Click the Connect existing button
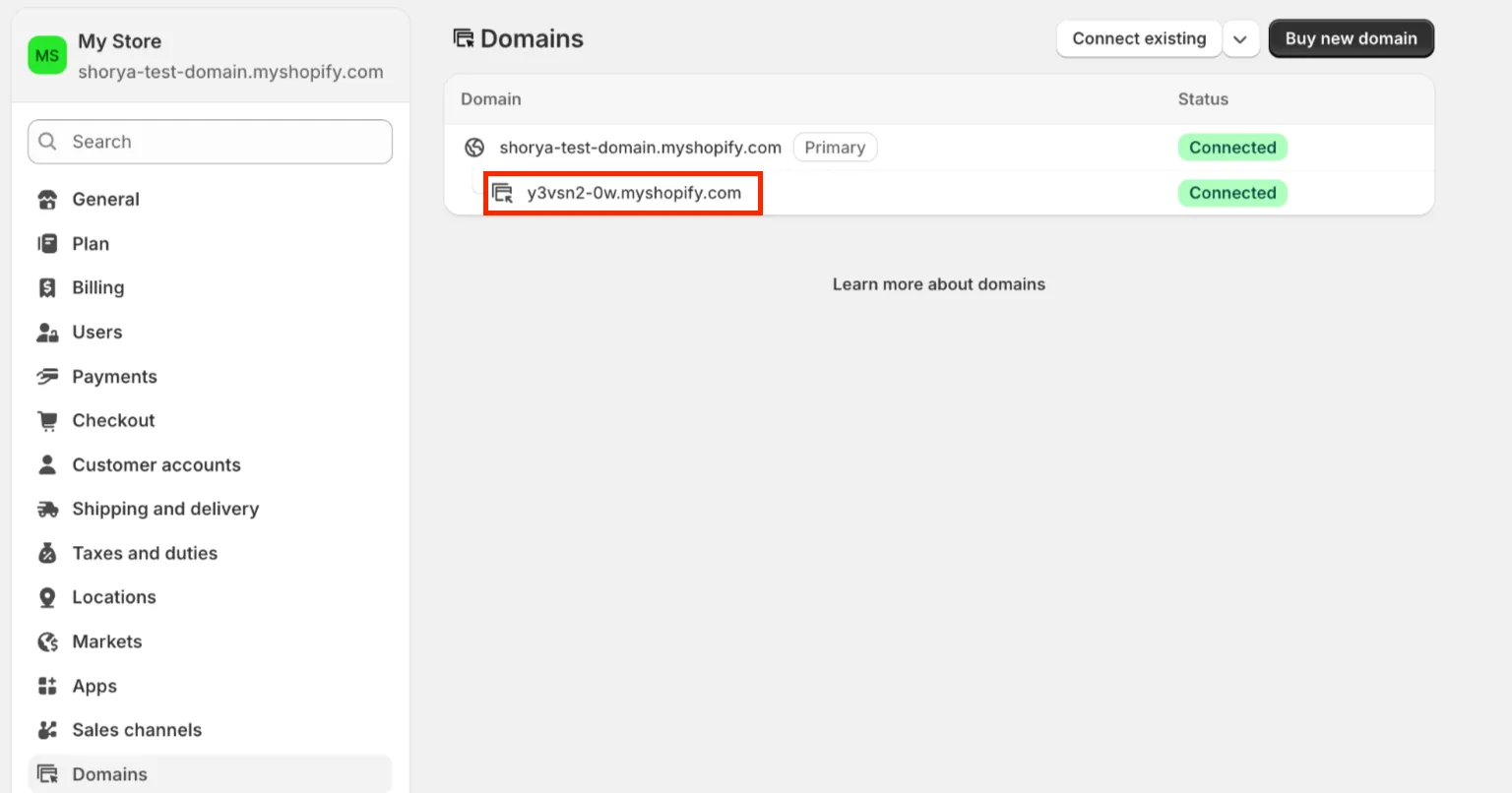The image size is (1512, 793). [x=1139, y=39]
